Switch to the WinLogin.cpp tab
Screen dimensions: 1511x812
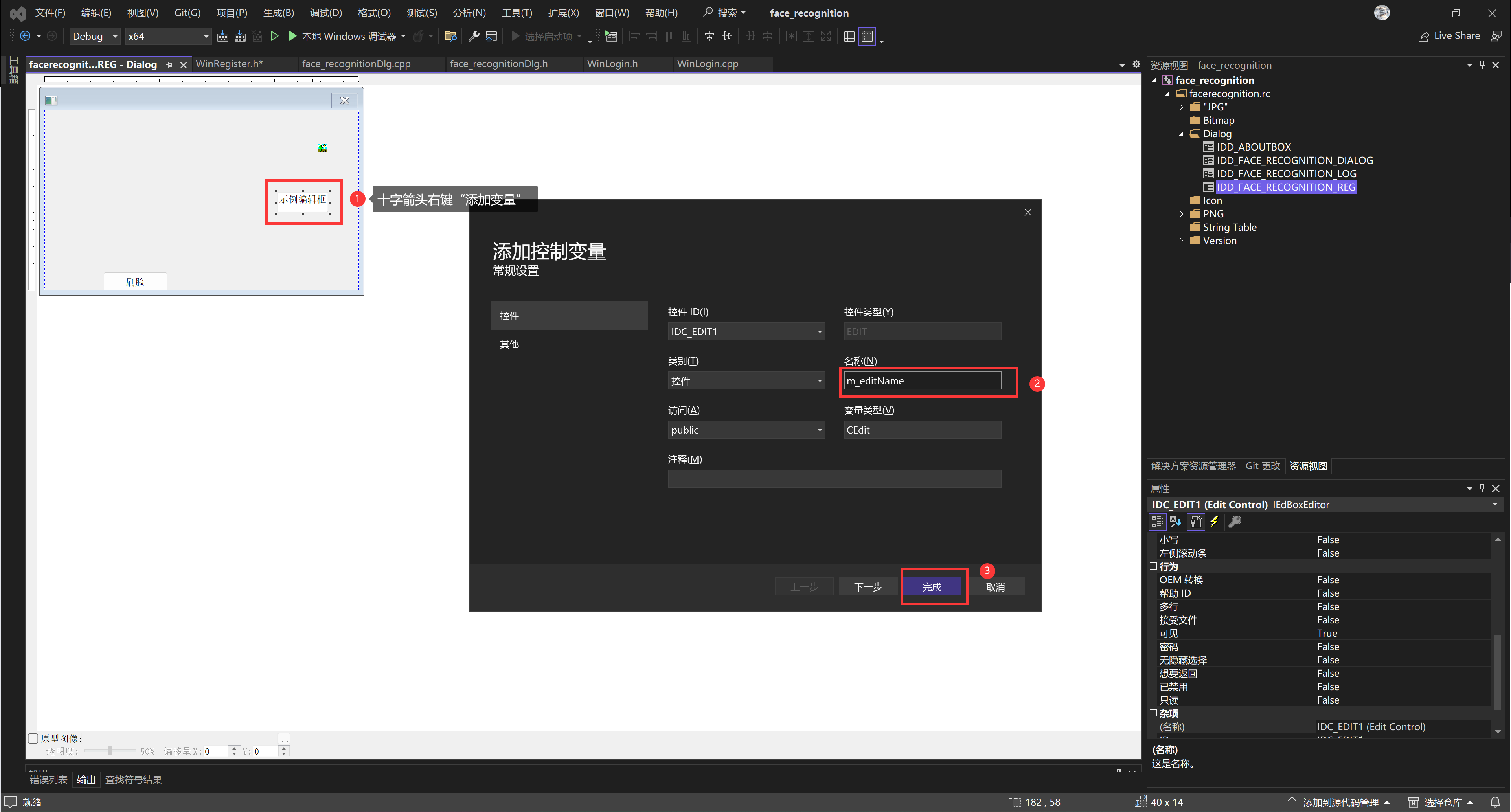pos(708,64)
